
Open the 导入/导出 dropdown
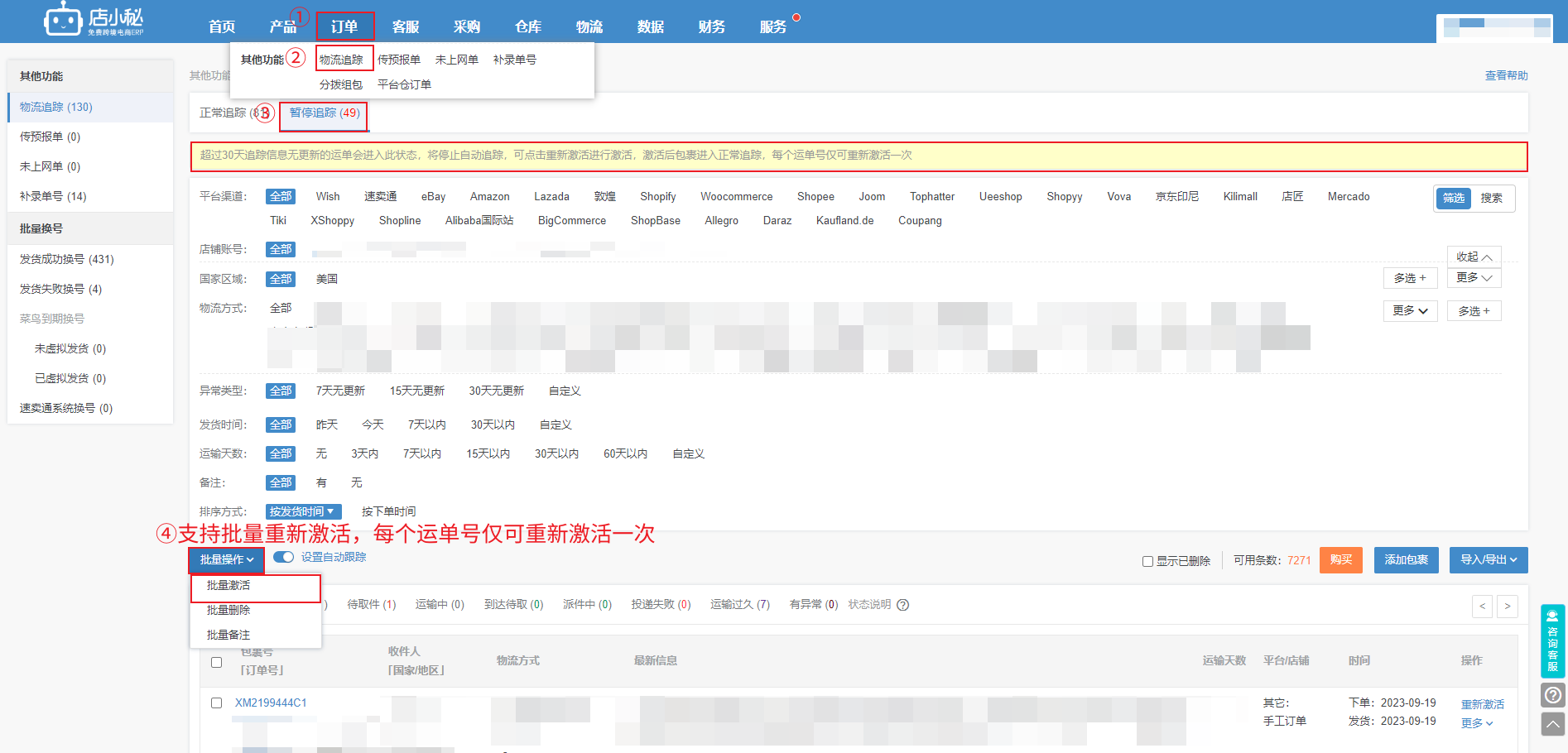tap(1489, 560)
